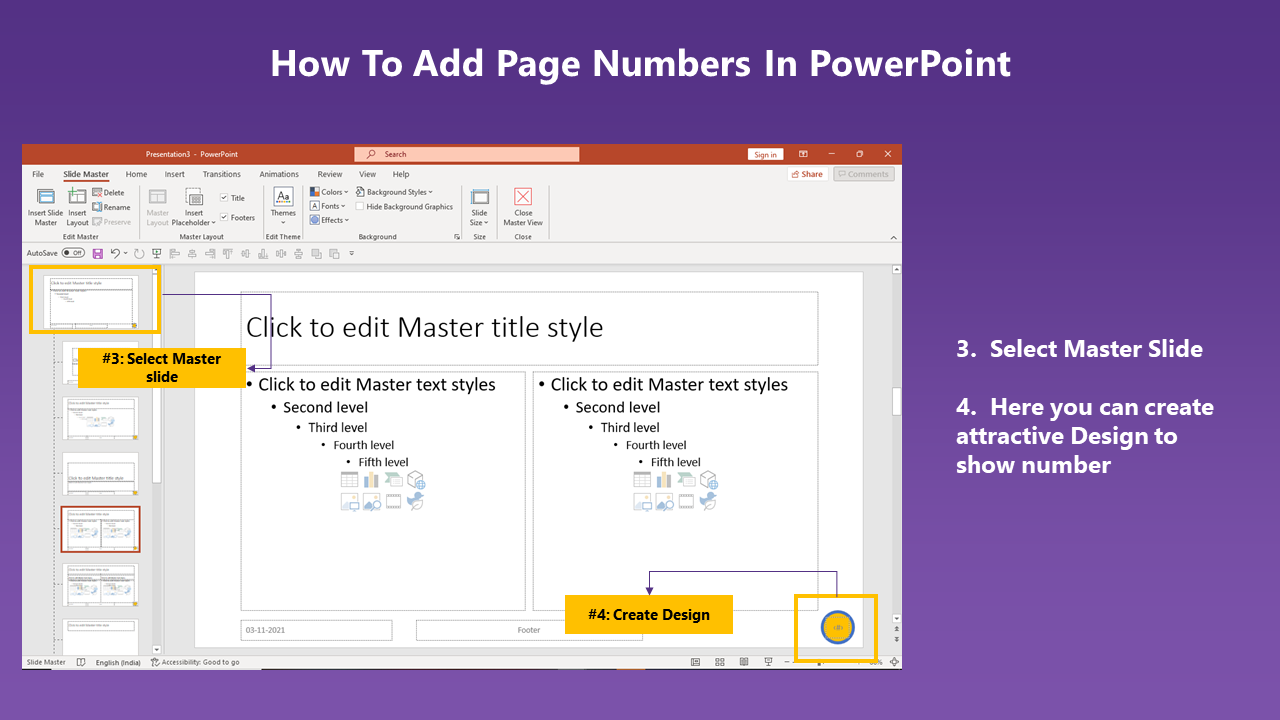Open the Fonts dropdown
1280x720 pixels.
[327, 206]
